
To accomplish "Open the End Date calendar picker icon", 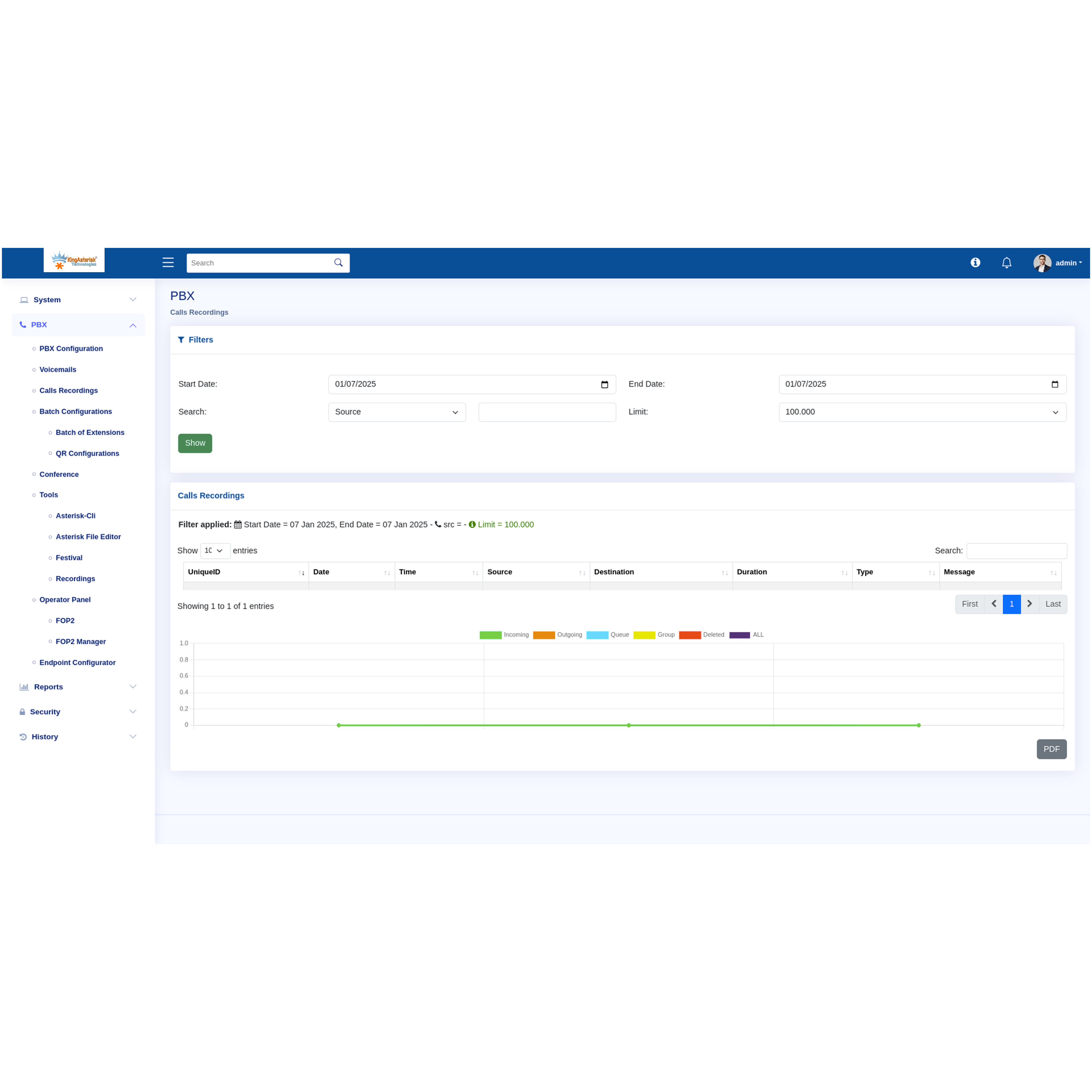I will (x=1055, y=384).
